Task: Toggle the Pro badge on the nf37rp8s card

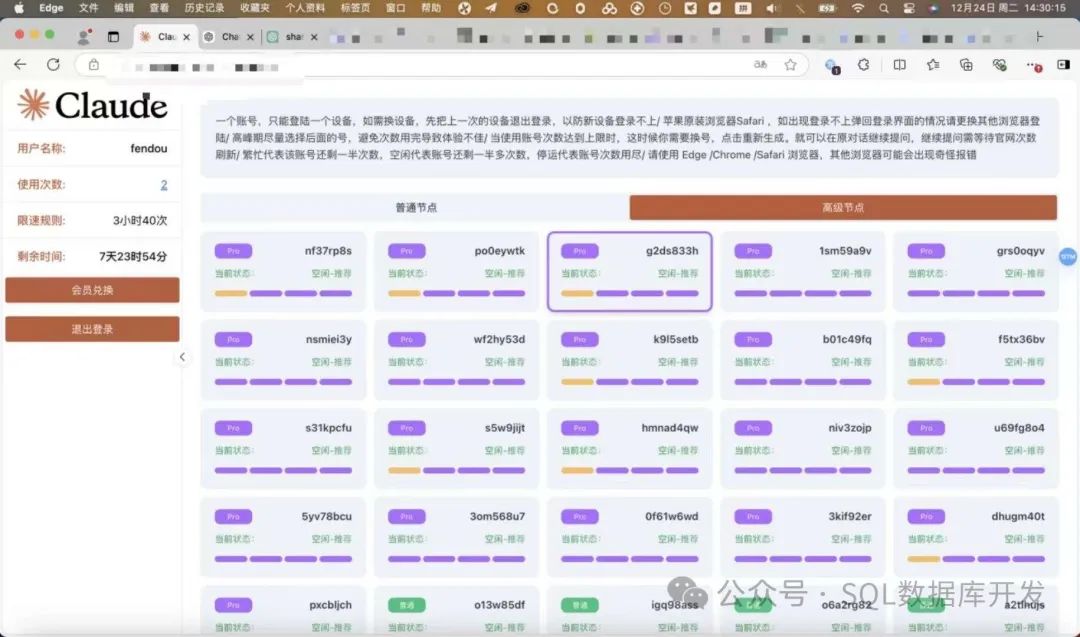Action: pyautogui.click(x=233, y=251)
